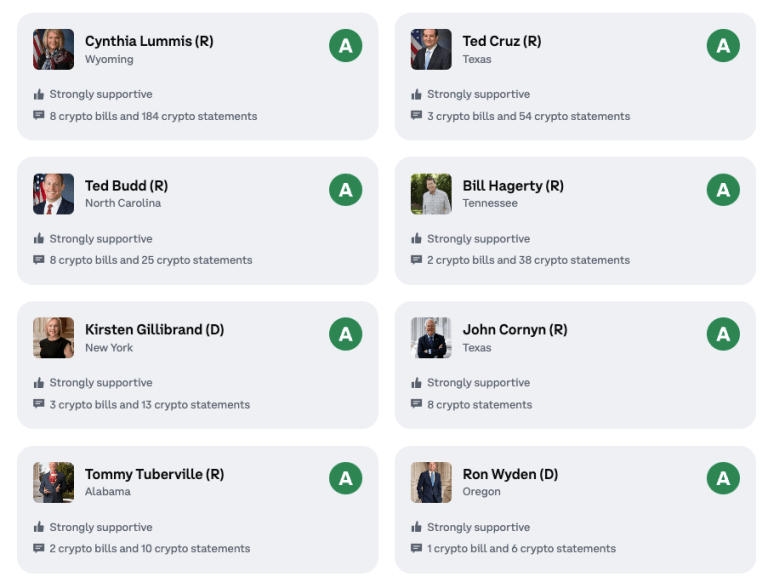This screenshot has height=588, width=768.
Task: Open the John Cornyn (R) name link
Action: tap(514, 330)
